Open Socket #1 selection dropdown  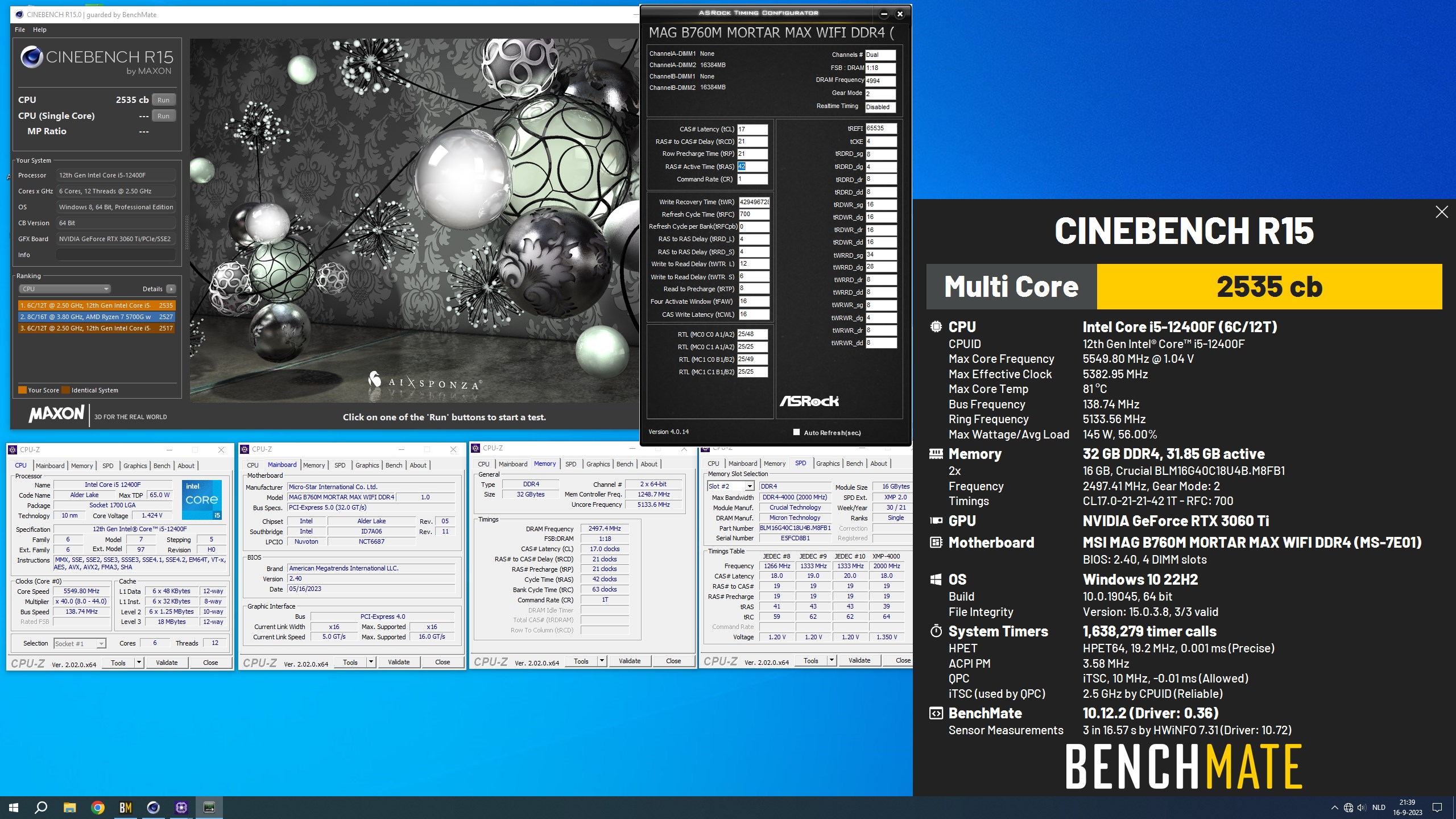pyautogui.click(x=80, y=643)
